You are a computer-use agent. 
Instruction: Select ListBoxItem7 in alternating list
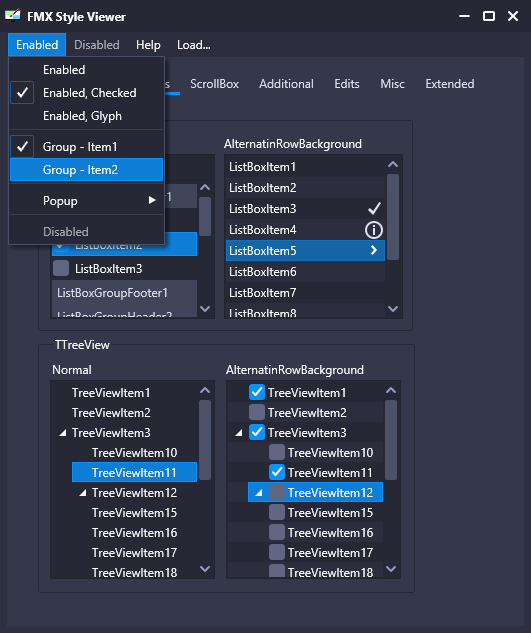[x=305, y=293]
